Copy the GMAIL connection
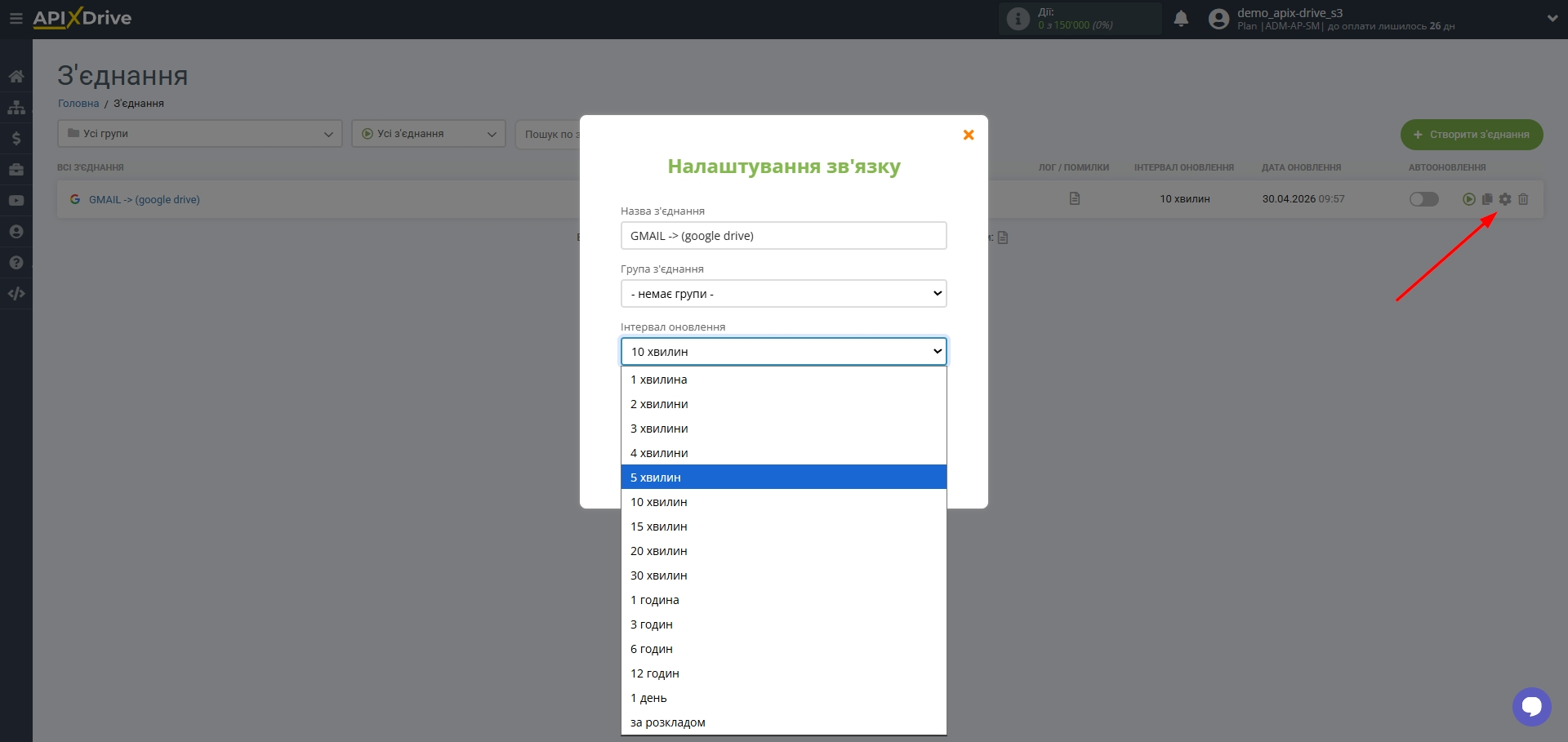The image size is (1568, 742). pos(1487,199)
